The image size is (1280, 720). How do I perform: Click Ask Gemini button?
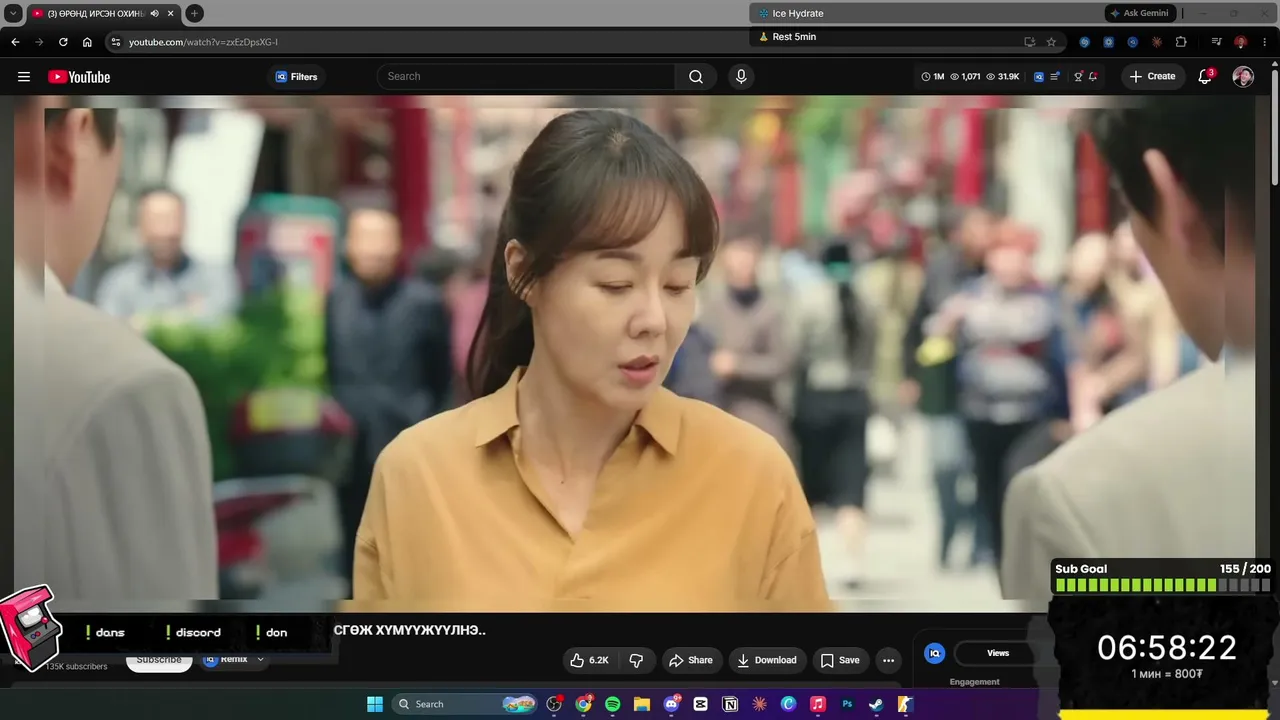[x=1139, y=13]
